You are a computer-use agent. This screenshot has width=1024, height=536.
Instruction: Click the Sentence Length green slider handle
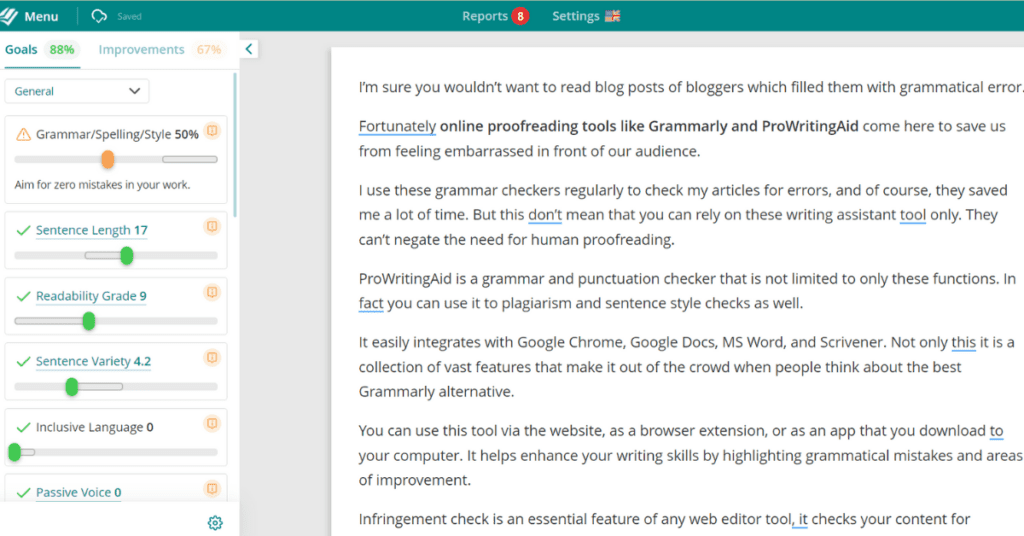127,256
